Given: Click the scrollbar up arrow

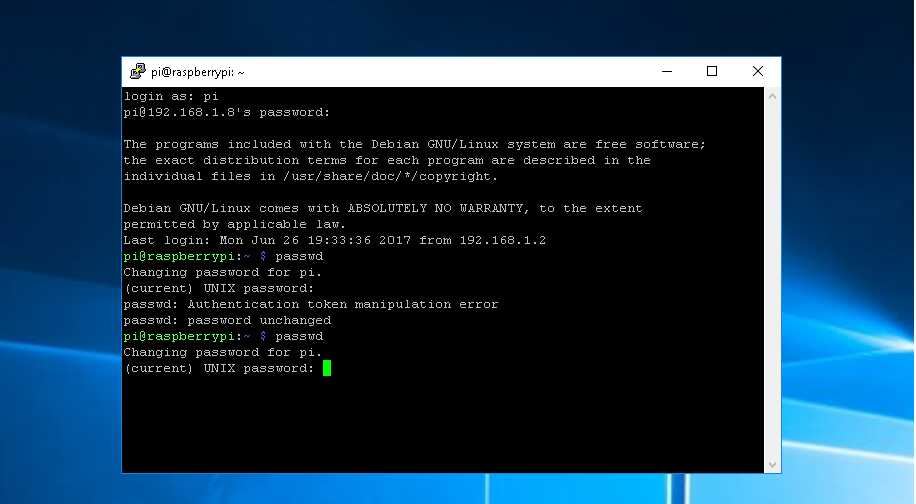Looking at the screenshot, I should [x=772, y=95].
